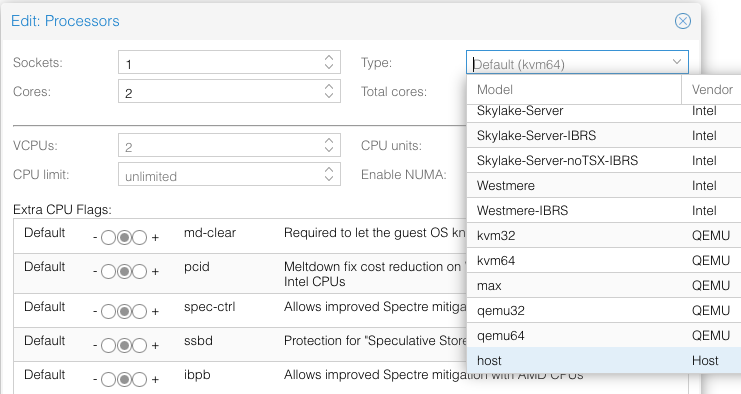Set ibpb flag to off (minus radio)
The width and height of the screenshot is (741, 394).
pyautogui.click(x=108, y=379)
